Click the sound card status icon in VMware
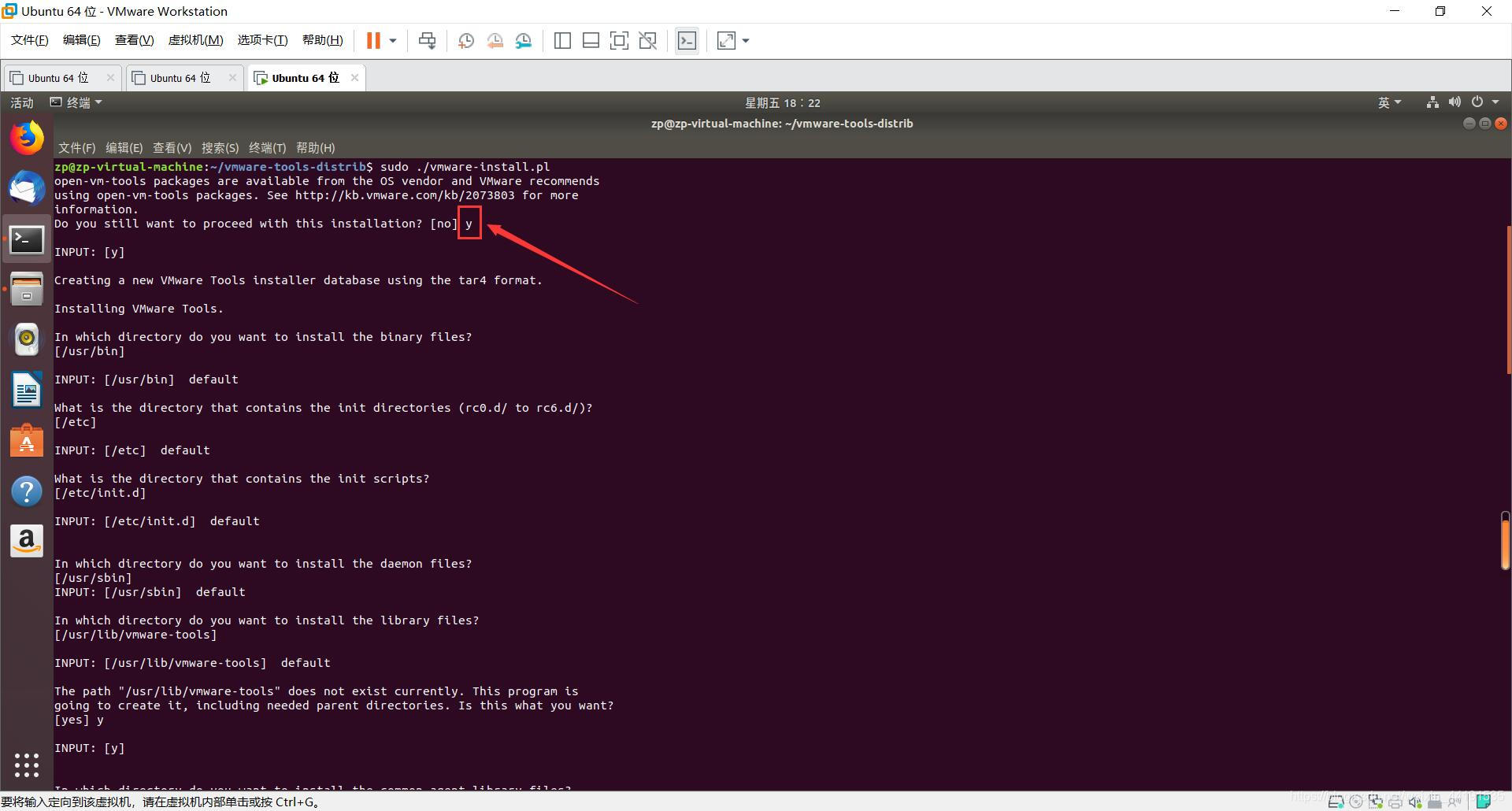 pyautogui.click(x=1415, y=802)
